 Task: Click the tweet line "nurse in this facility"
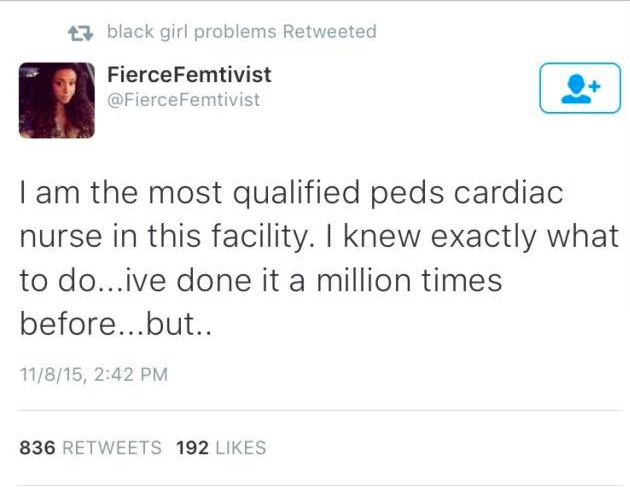pyautogui.click(x=318, y=236)
